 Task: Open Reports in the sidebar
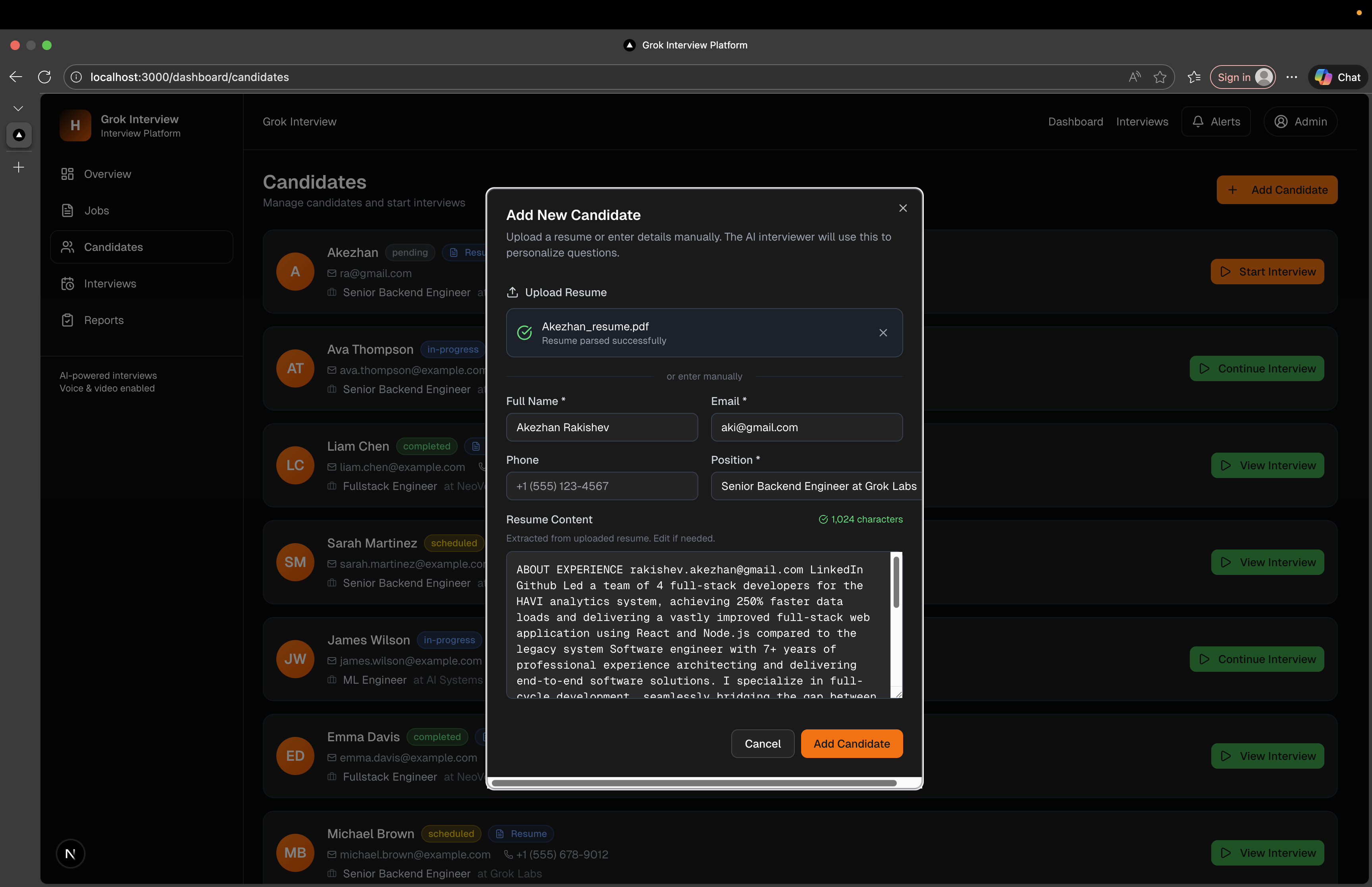104,320
